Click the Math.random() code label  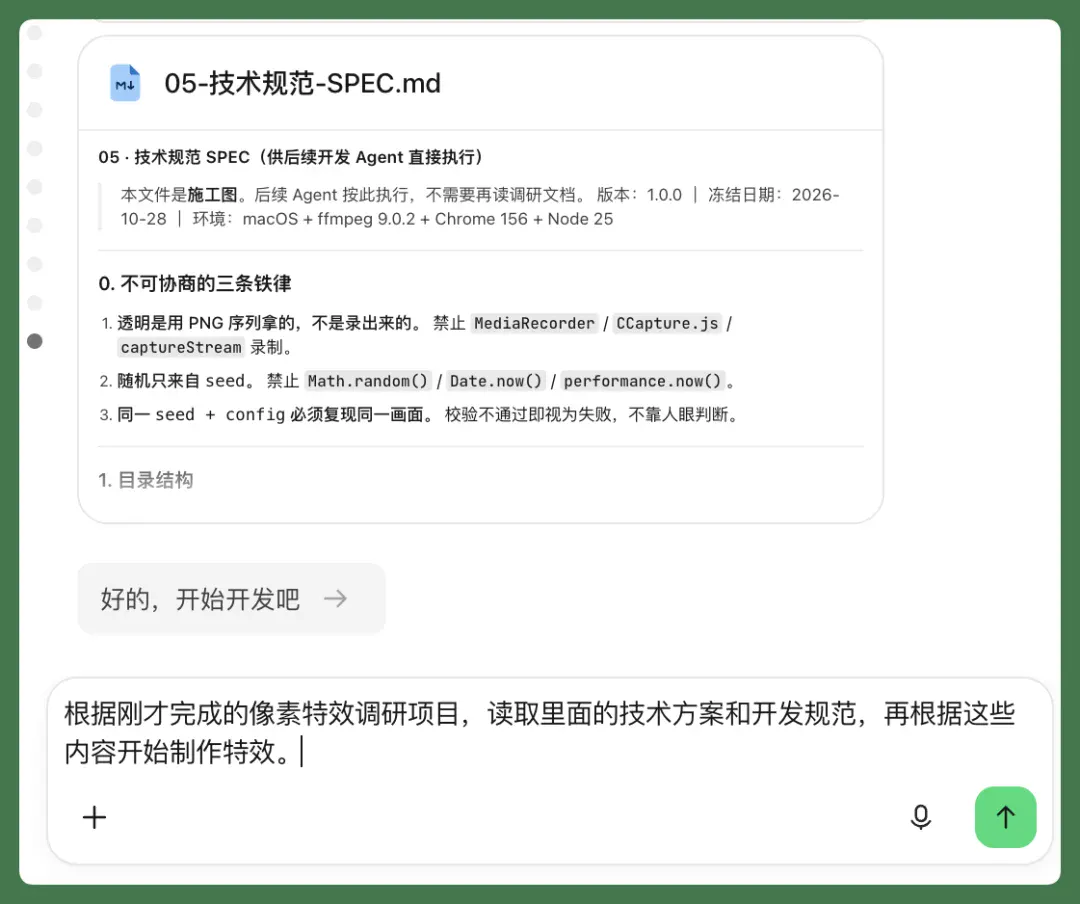pyautogui.click(x=368, y=381)
